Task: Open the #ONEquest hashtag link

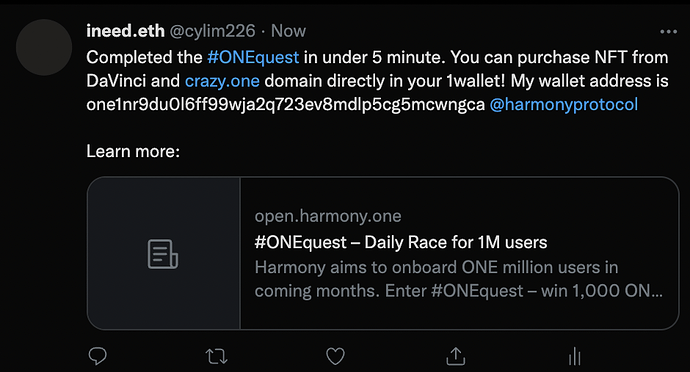Action: tap(253, 57)
